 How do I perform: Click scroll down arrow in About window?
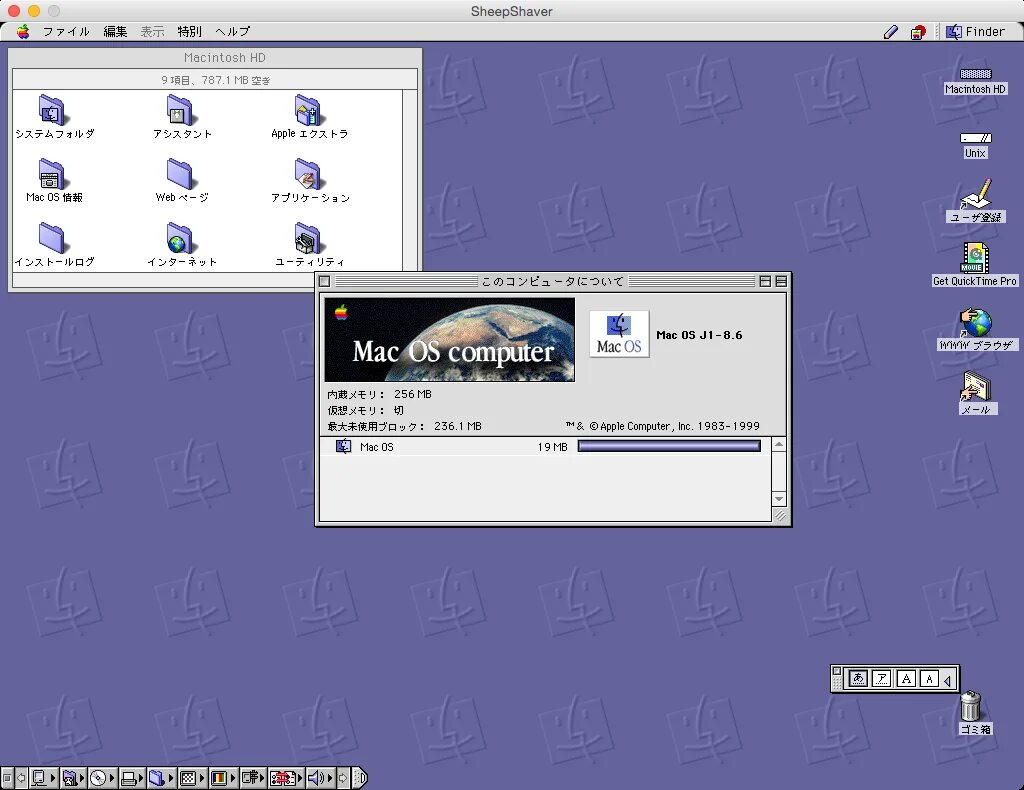click(778, 499)
